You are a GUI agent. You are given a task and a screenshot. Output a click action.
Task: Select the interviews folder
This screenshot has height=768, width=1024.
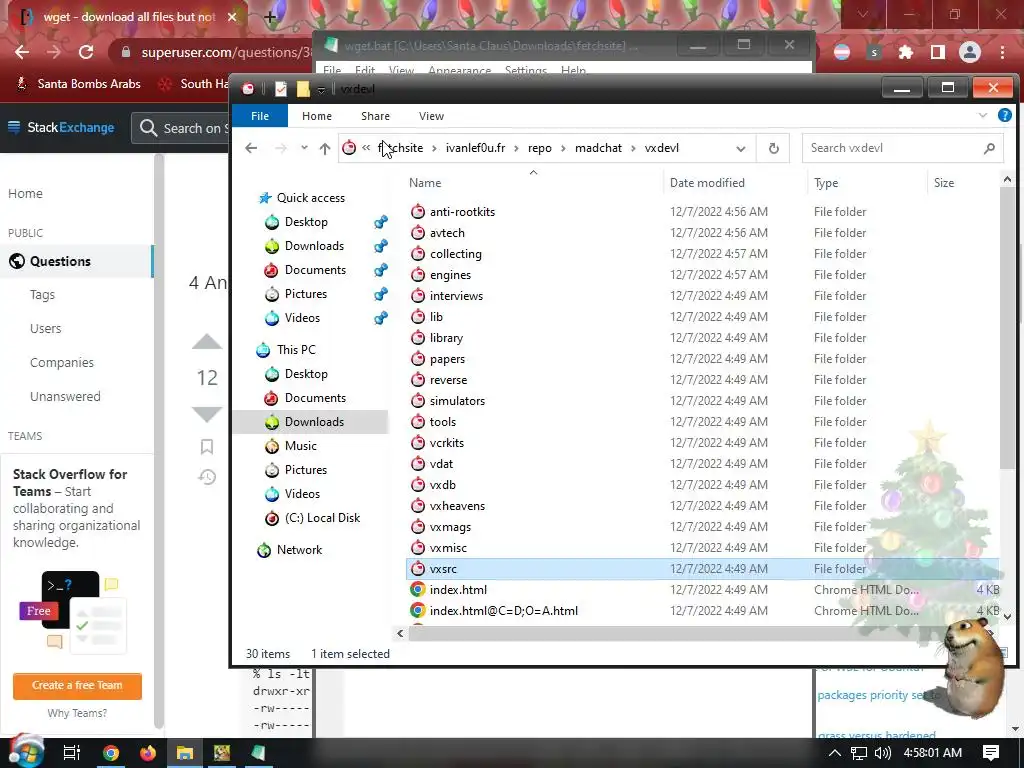click(456, 296)
